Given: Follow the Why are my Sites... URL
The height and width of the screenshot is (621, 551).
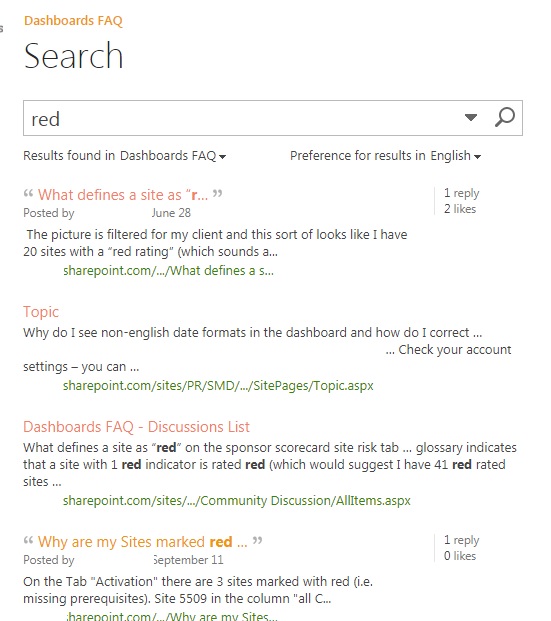Looking at the screenshot, I should tap(172, 616).
